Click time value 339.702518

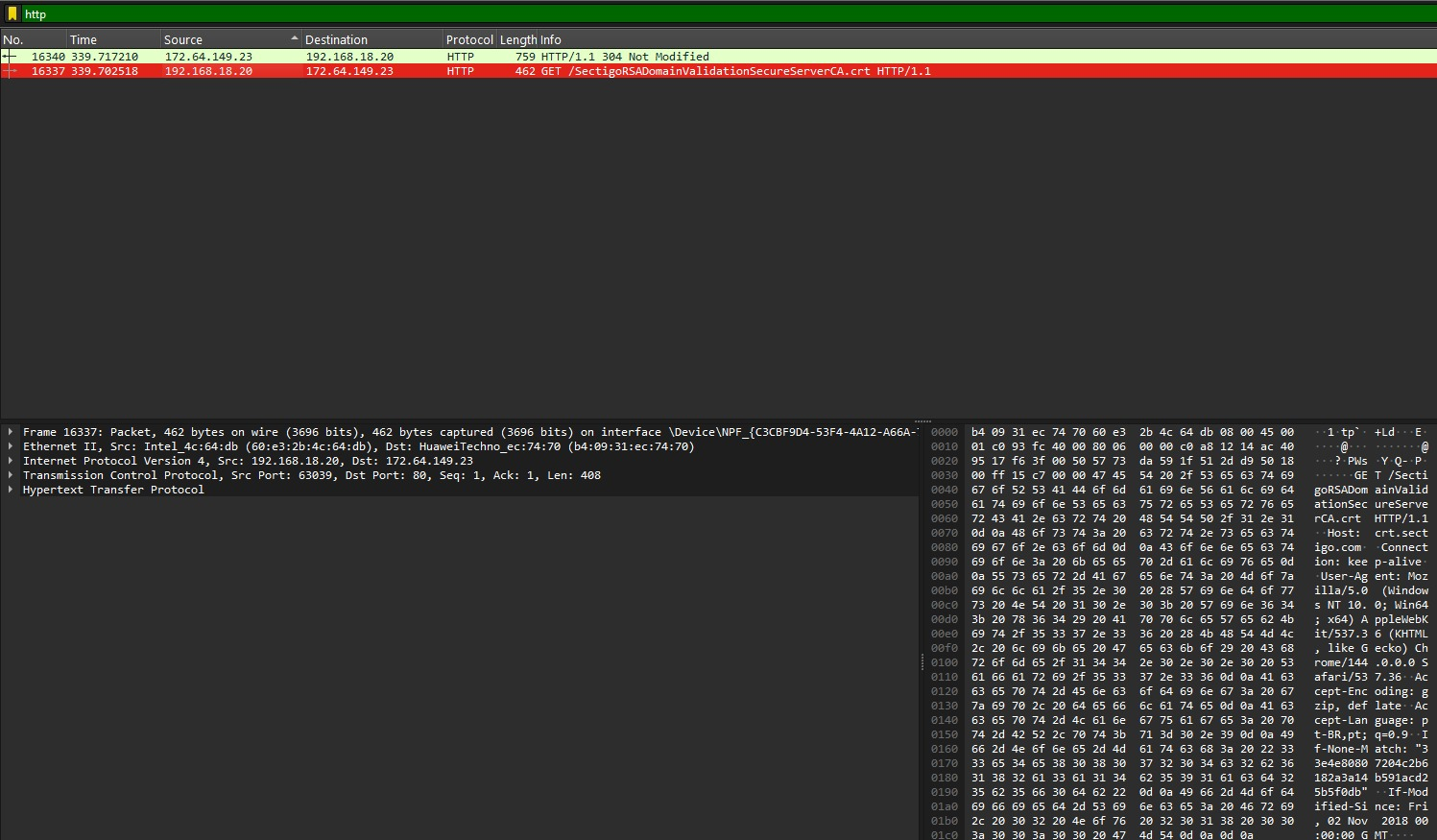[105, 71]
